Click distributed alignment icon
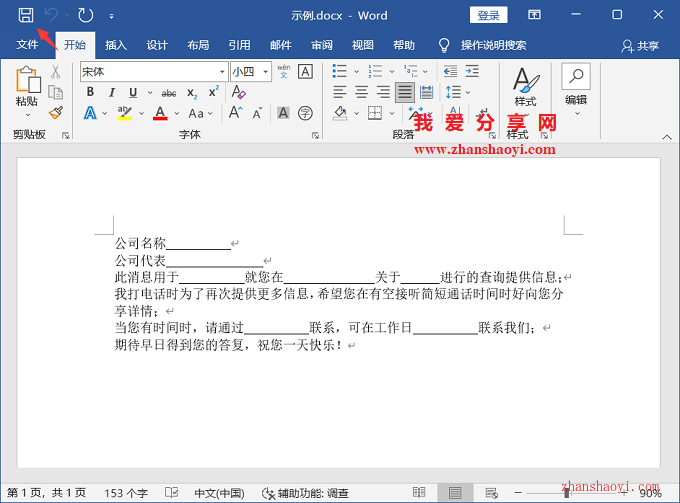The height and width of the screenshot is (503, 680). tap(427, 92)
